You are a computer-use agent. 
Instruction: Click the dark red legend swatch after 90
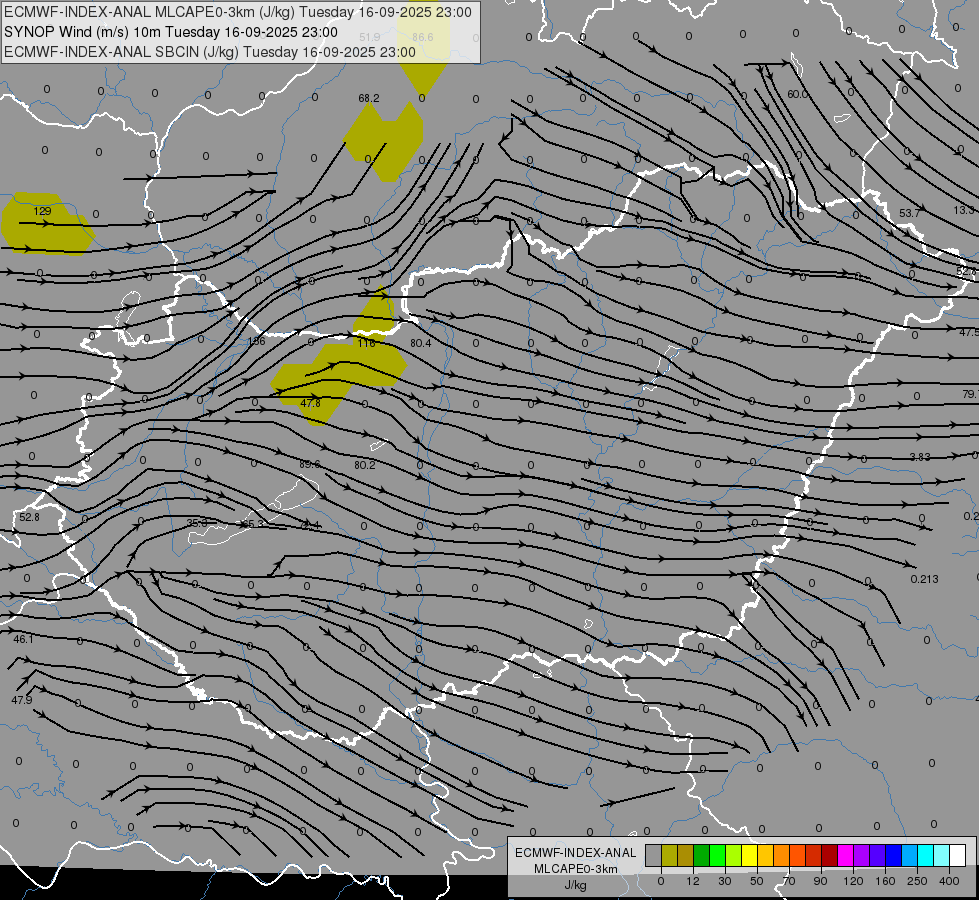click(829, 855)
